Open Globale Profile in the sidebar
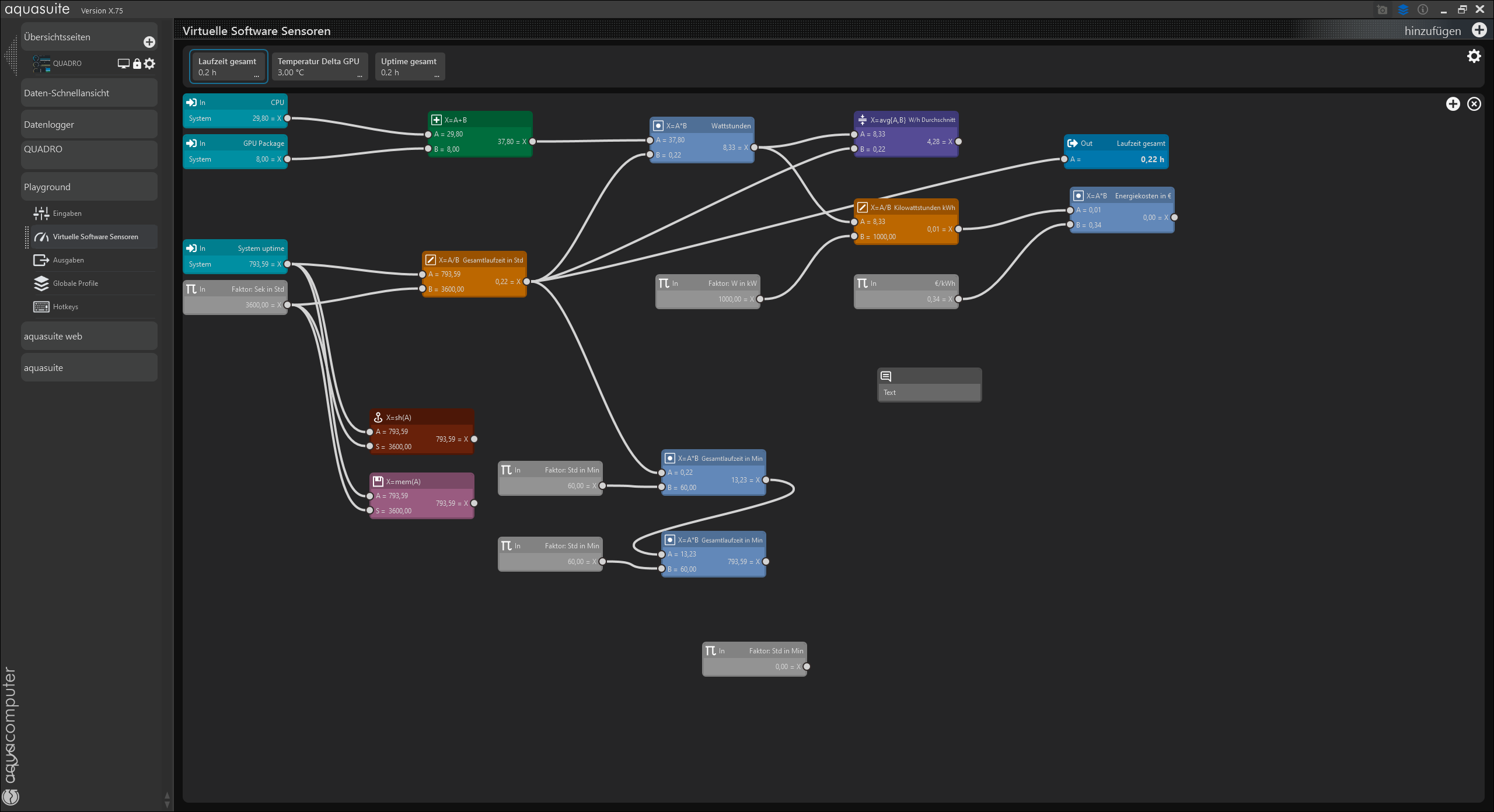The height and width of the screenshot is (812, 1494). click(x=75, y=283)
